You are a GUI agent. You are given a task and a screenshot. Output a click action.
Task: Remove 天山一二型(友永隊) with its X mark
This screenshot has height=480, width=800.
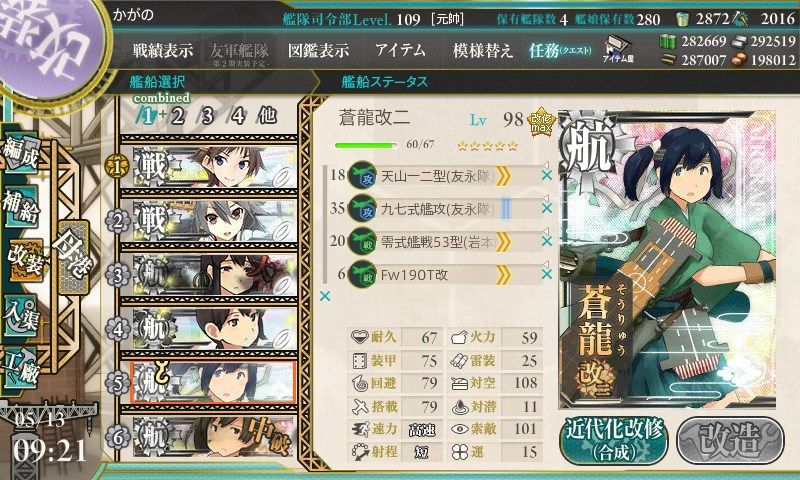point(546,175)
